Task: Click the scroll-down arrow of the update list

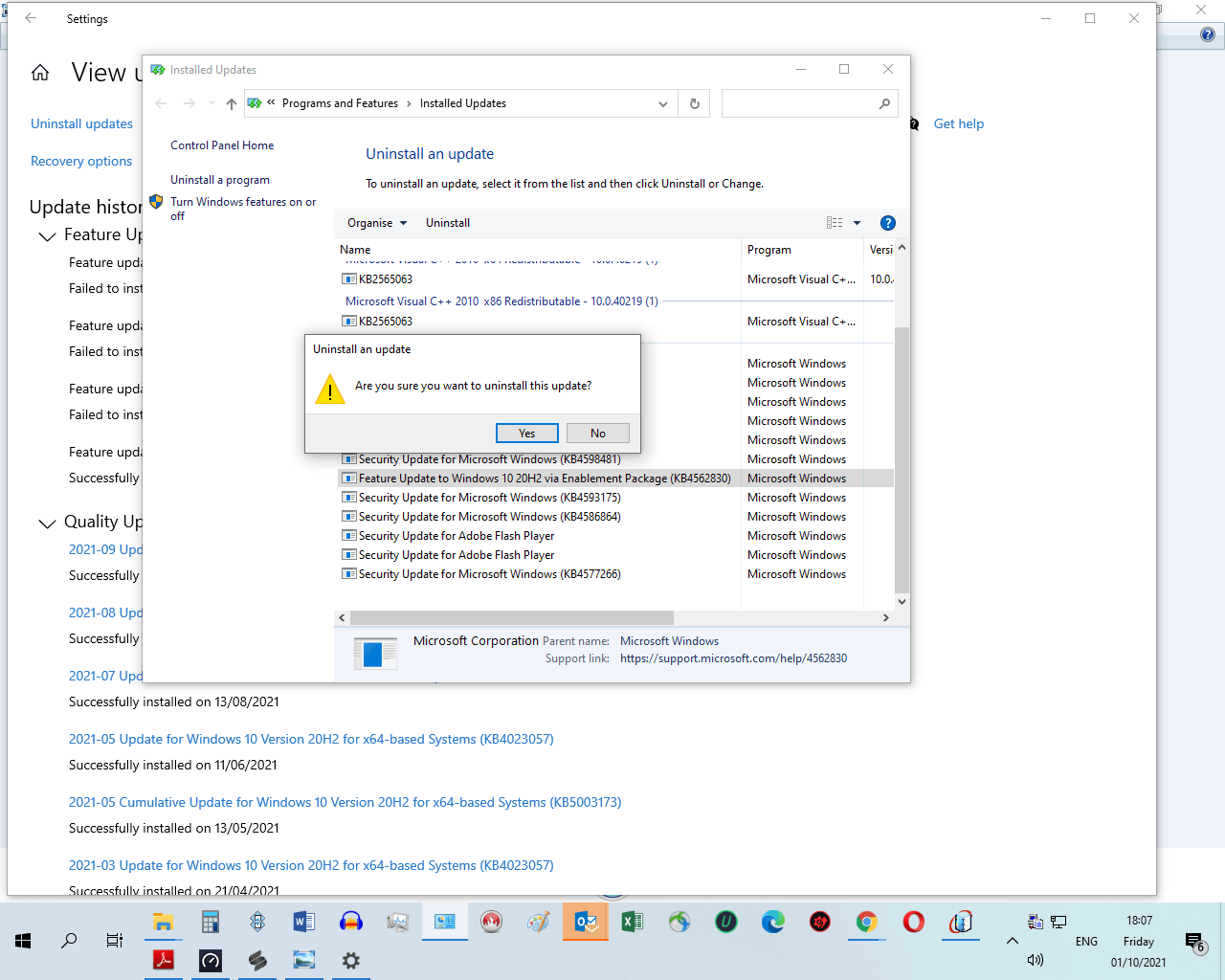Action: pos(902,602)
